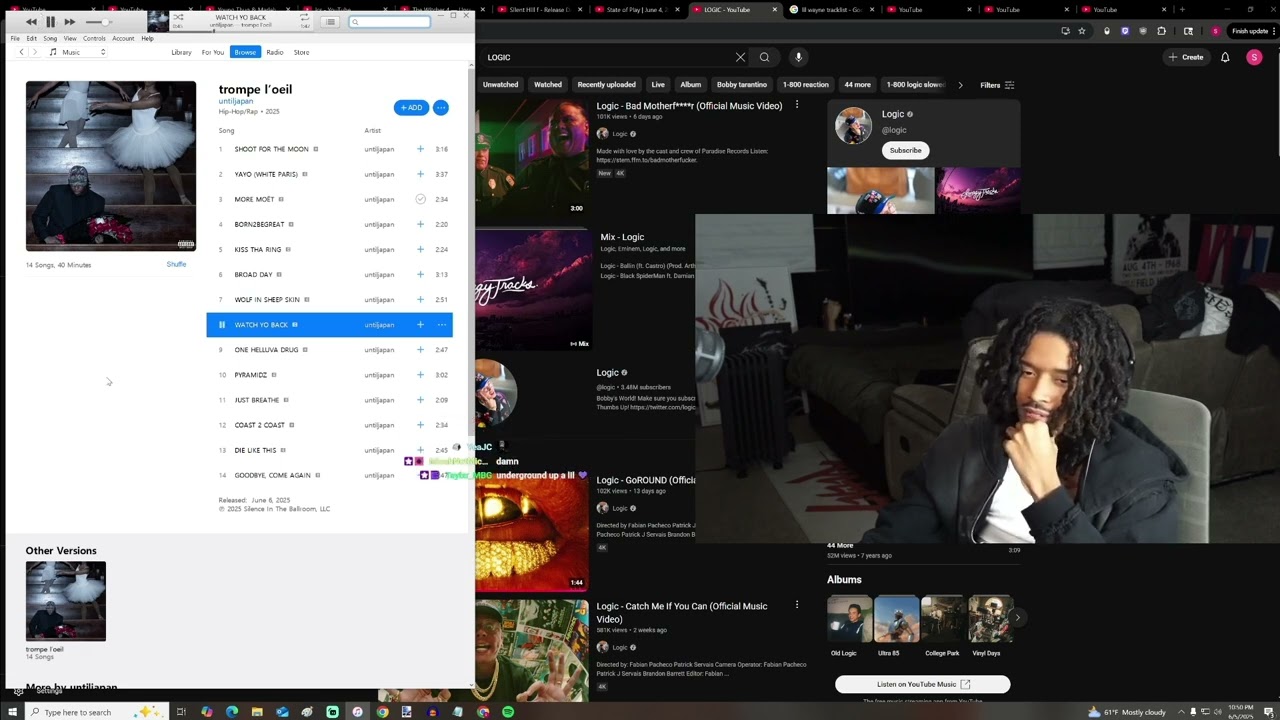
Task: Clear the YouTube search box with X
Action: coord(740,57)
